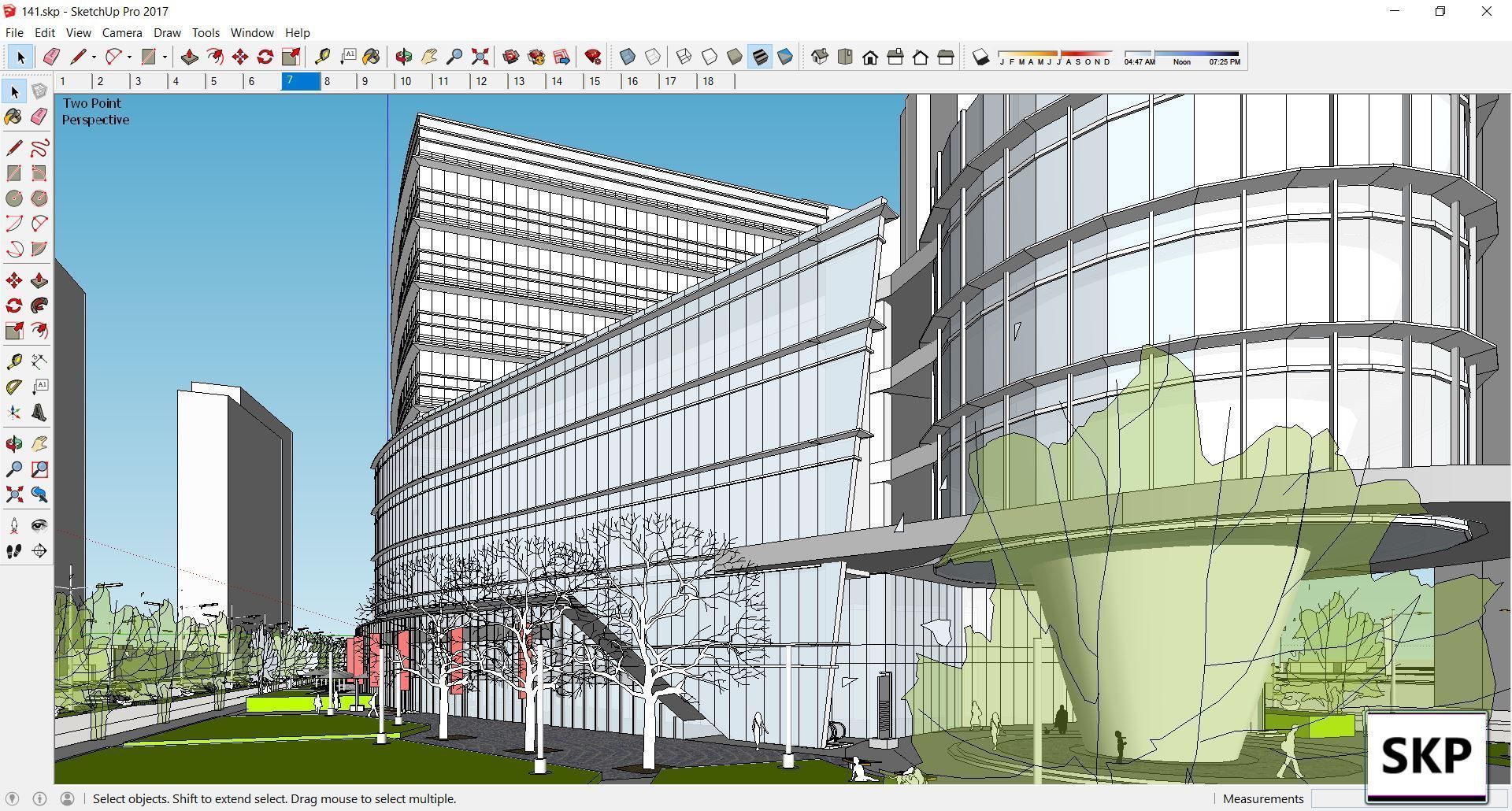Expand the Rectangle shape dropdown arrow
1512x811 pixels.
pyautogui.click(x=165, y=57)
